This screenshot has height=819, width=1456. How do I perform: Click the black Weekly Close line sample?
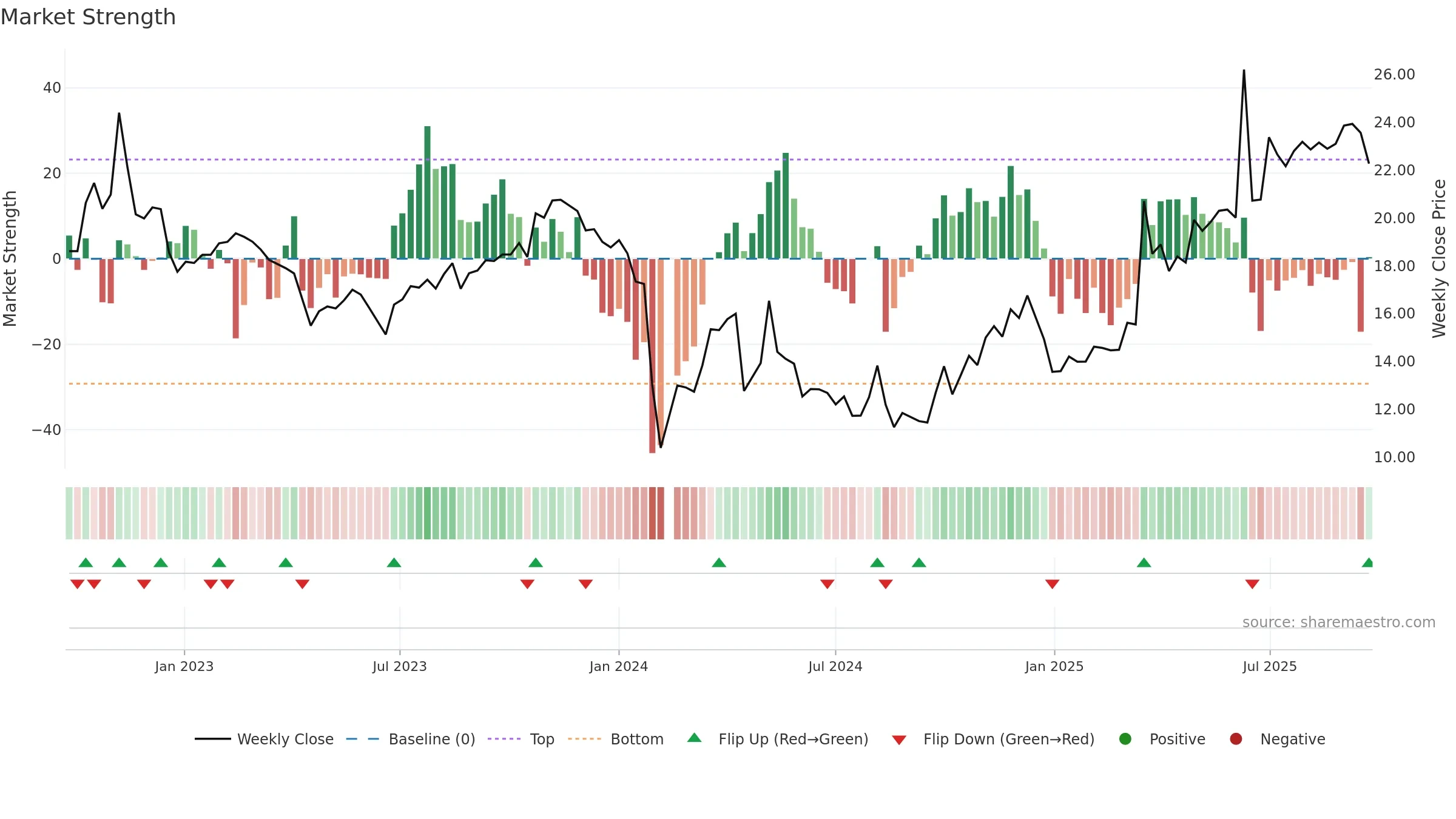tap(213, 739)
